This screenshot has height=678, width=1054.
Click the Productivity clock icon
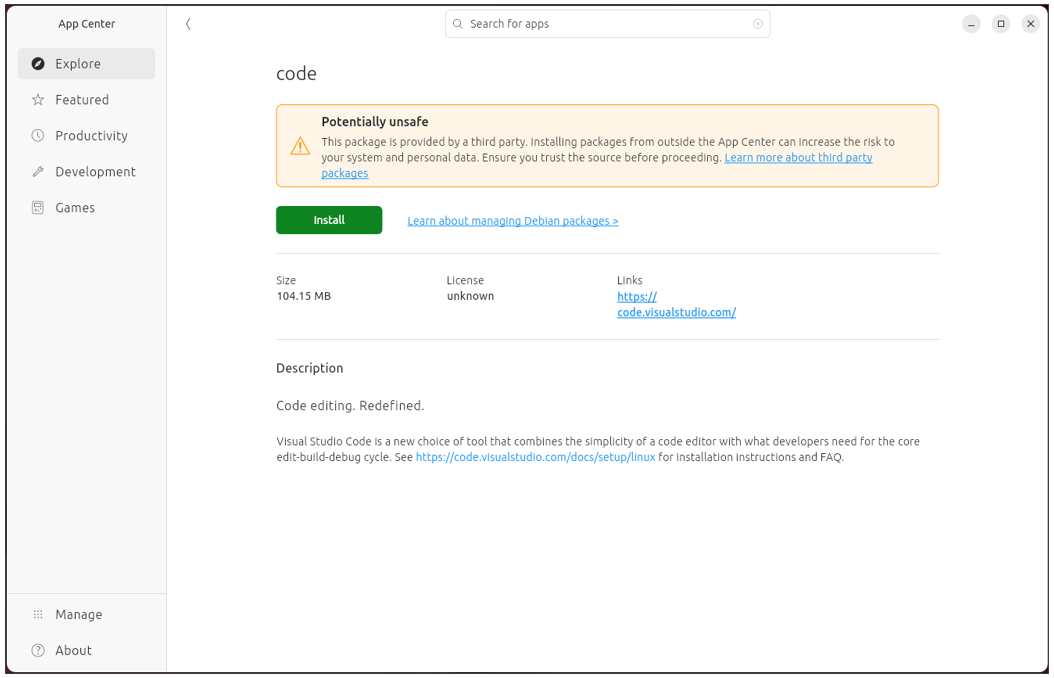tap(38, 136)
